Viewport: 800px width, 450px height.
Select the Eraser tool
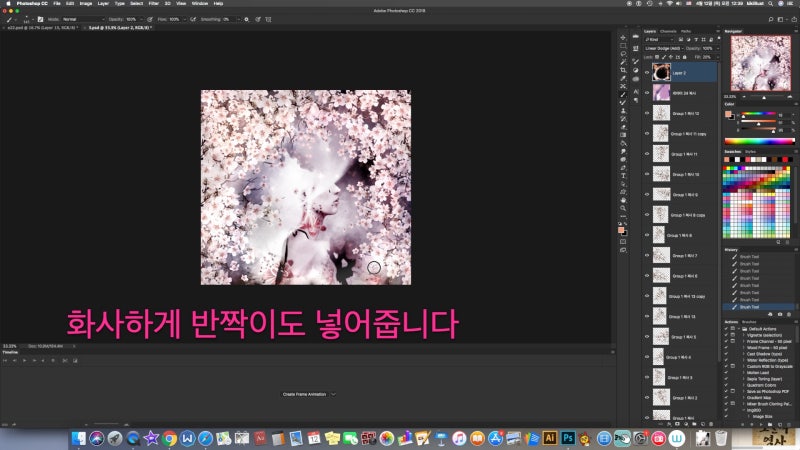click(623, 127)
